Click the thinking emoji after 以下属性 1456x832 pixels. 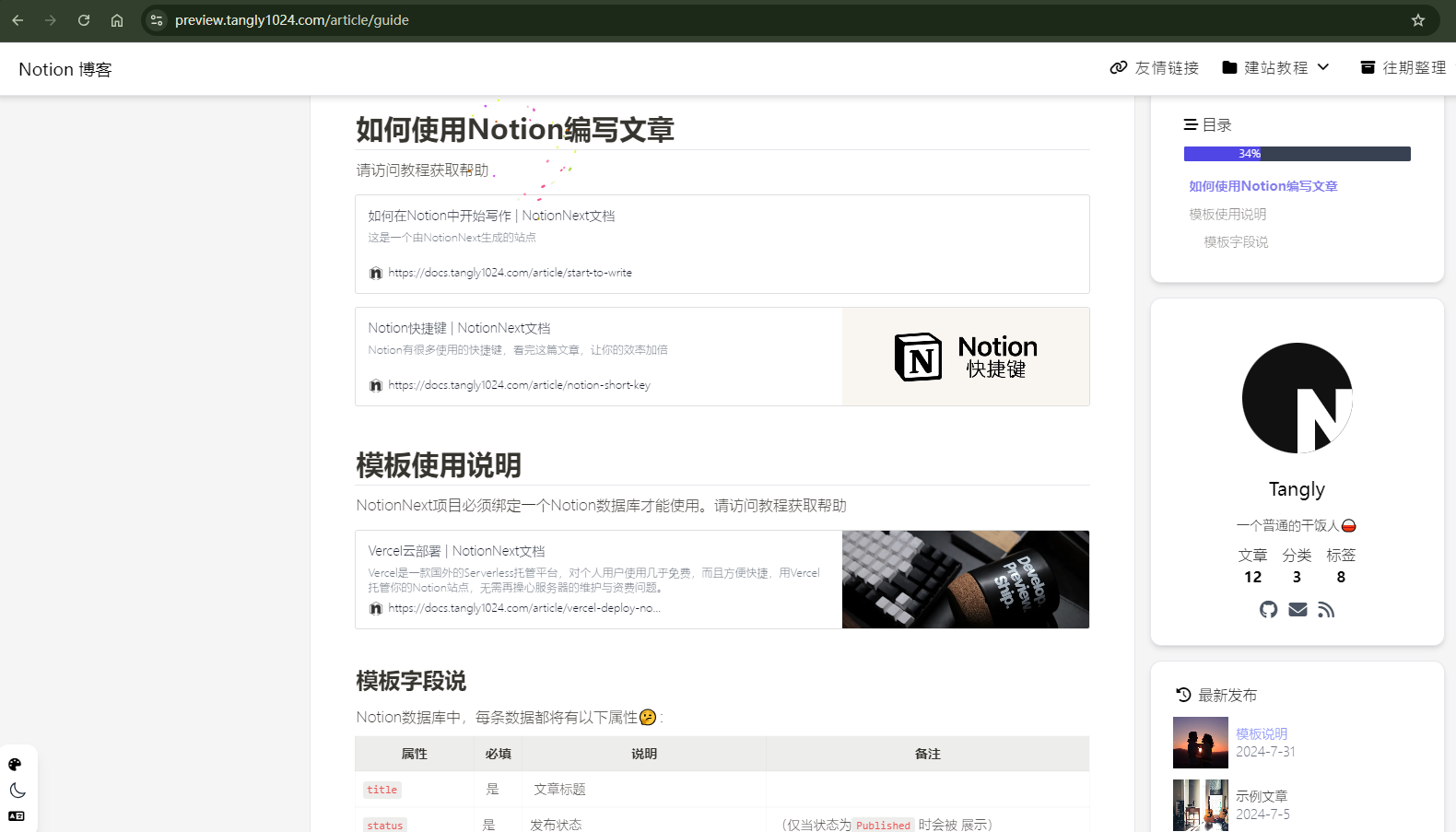(x=648, y=717)
